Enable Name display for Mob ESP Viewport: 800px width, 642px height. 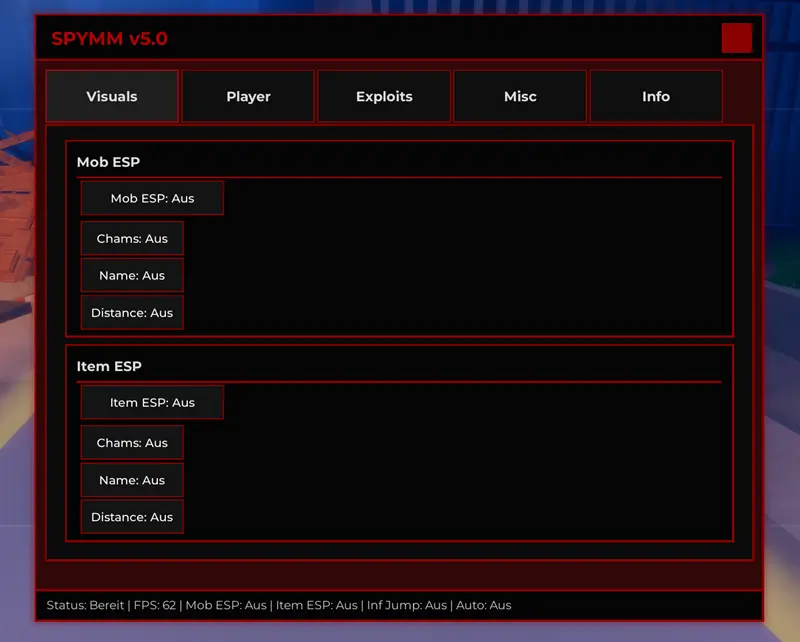[131, 275]
